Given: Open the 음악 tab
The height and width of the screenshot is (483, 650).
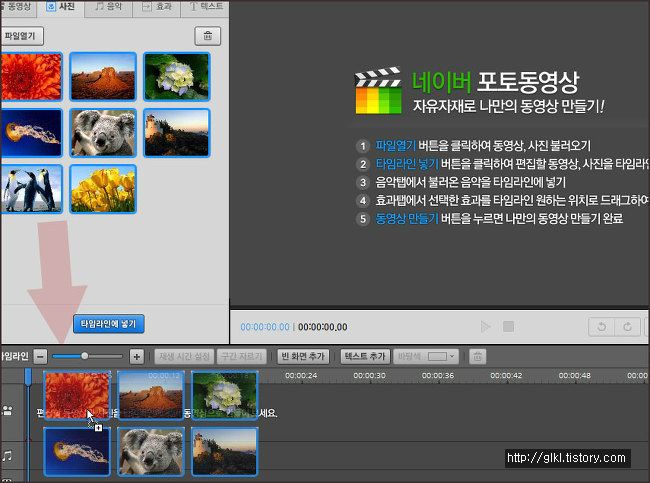Looking at the screenshot, I should [x=108, y=7].
